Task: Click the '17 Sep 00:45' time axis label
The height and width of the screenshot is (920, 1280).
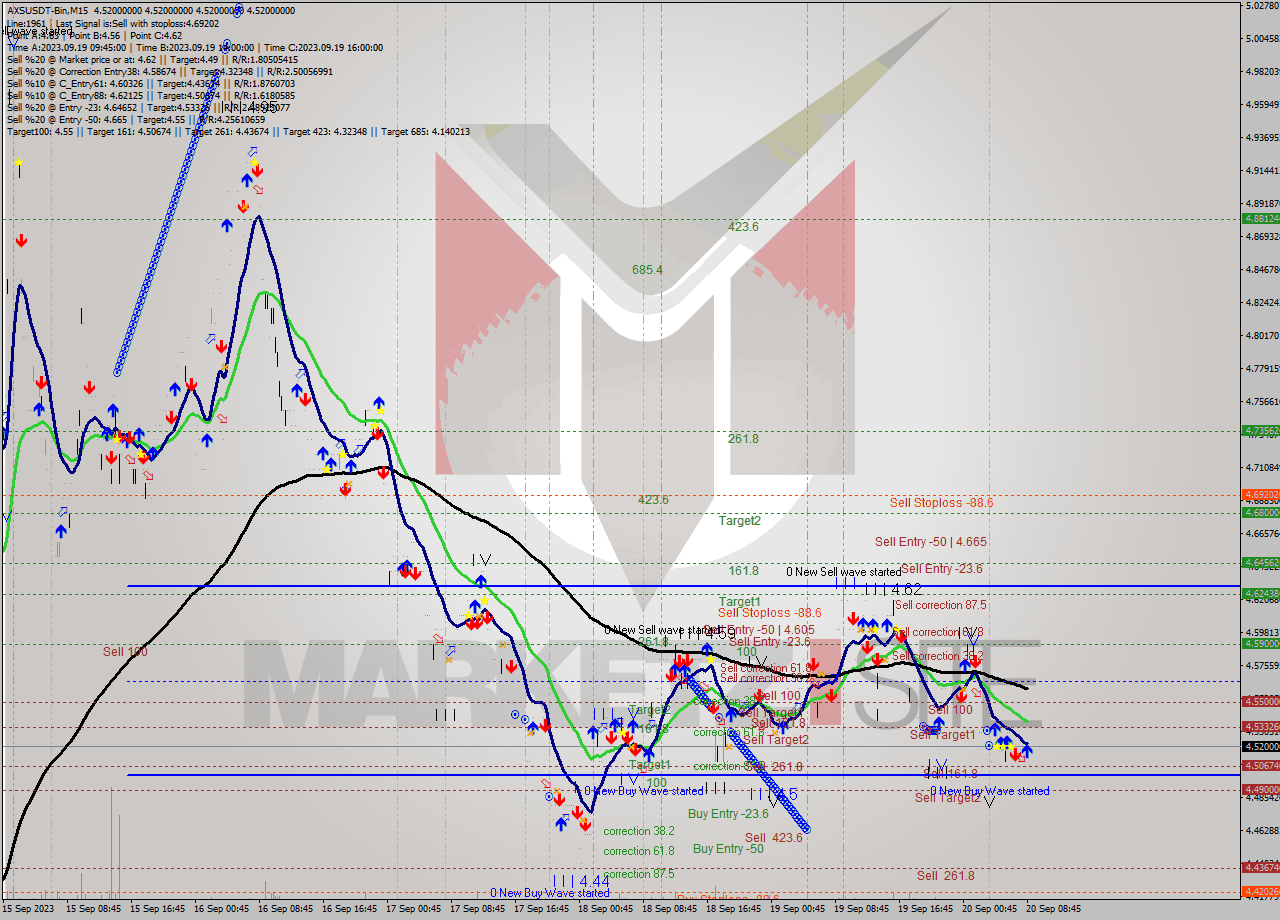Action: 414,909
